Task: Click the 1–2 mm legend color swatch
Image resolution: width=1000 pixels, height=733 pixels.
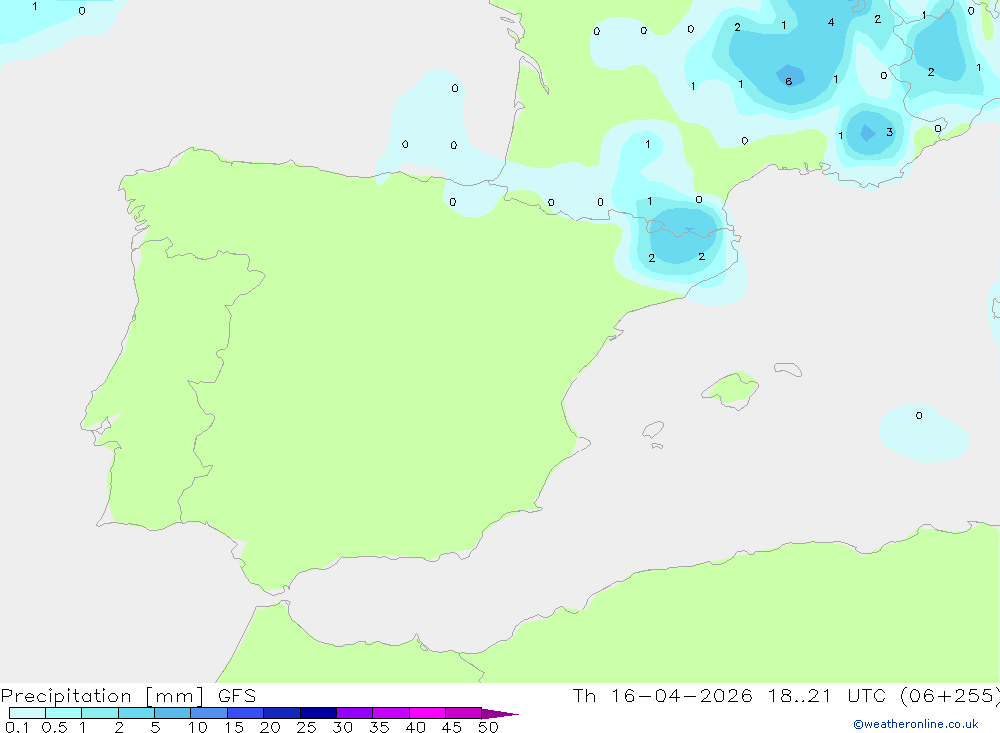Action: (99, 713)
